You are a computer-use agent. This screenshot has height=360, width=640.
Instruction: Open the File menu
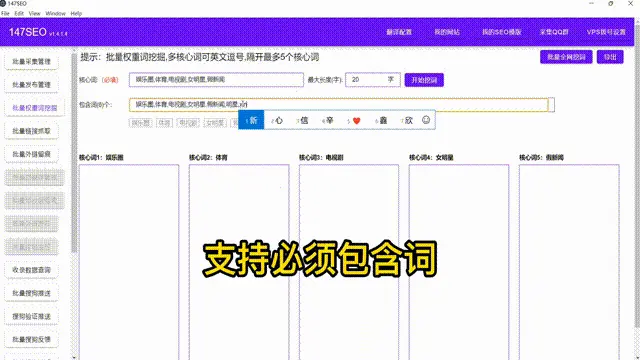click(5, 13)
